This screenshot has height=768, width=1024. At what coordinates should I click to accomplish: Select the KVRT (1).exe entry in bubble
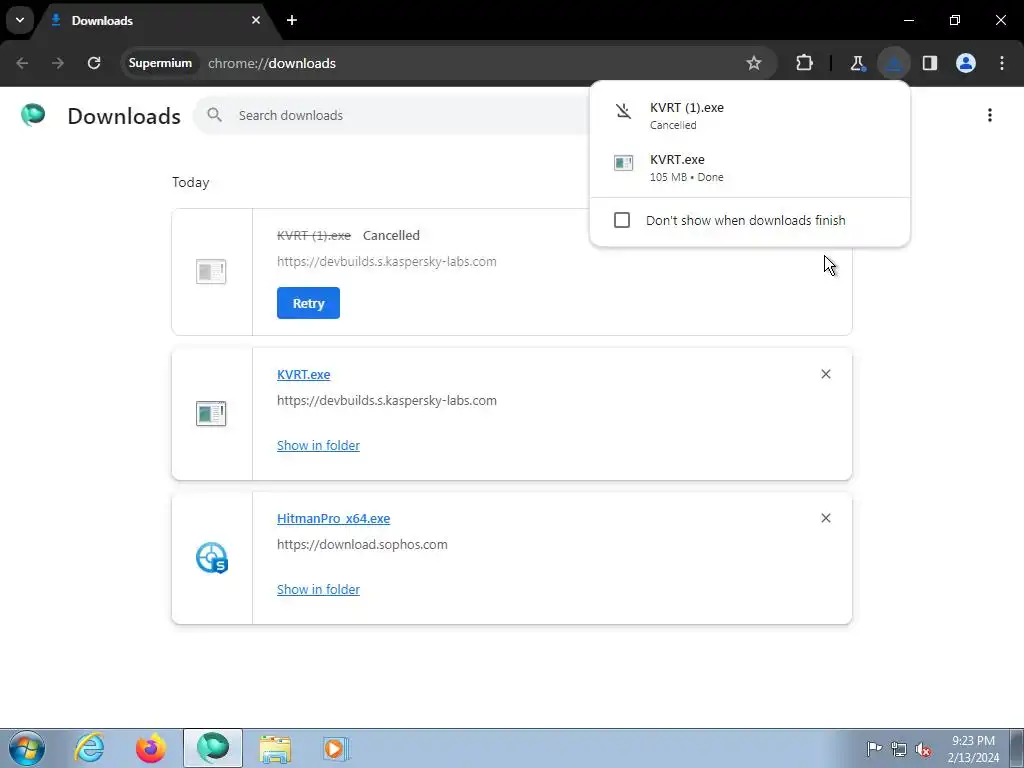pyautogui.click(x=750, y=115)
